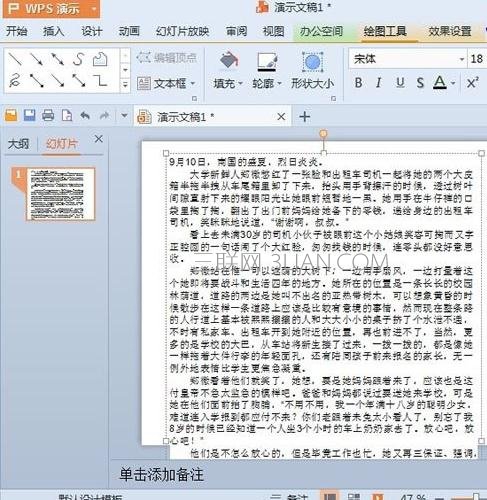Open the 宋体 font name dropdown
Viewport: 487px width, 500px height.
point(462,59)
